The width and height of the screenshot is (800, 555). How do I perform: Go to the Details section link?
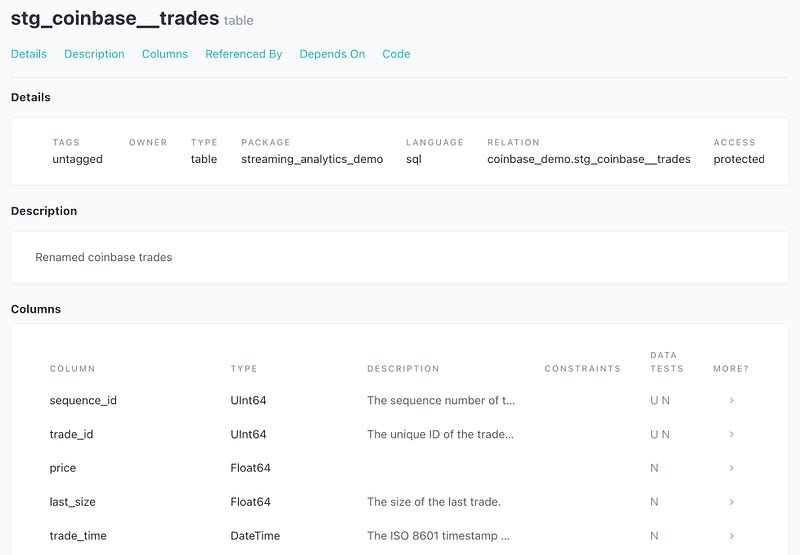point(29,54)
